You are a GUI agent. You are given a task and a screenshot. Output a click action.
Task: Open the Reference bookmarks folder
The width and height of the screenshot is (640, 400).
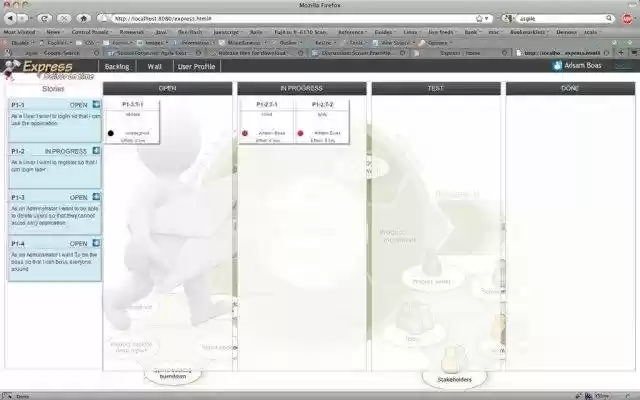351,32
